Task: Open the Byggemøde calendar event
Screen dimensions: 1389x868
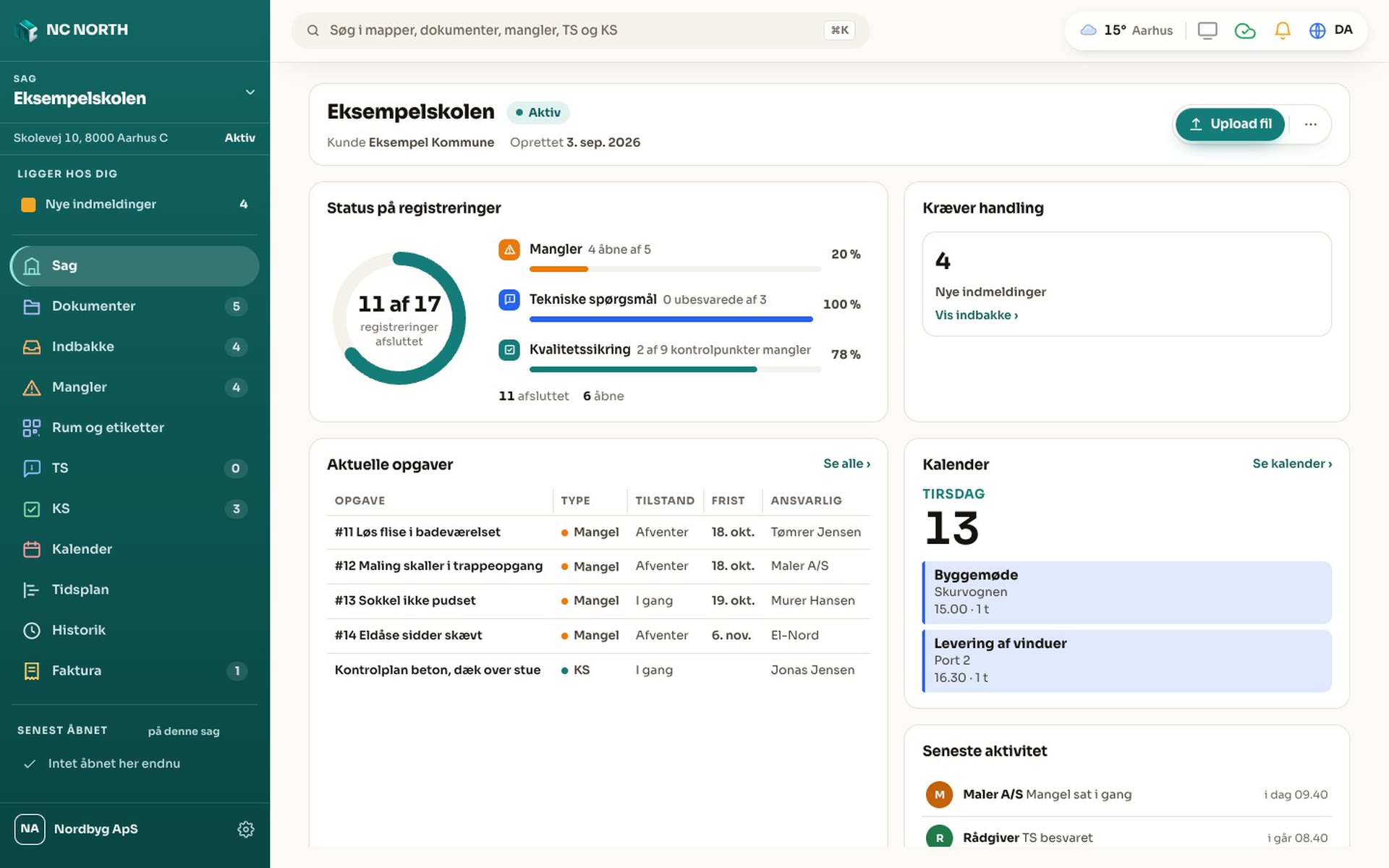Action: 1127,592
